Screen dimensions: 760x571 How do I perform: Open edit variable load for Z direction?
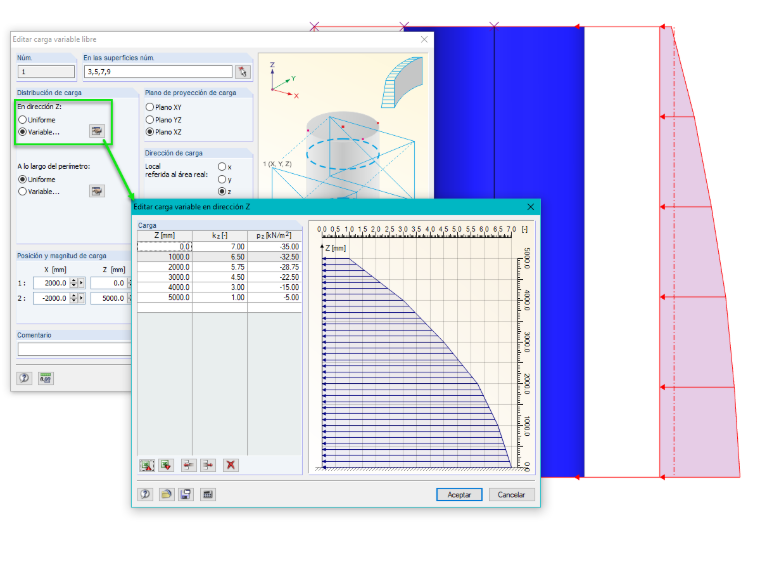97,131
